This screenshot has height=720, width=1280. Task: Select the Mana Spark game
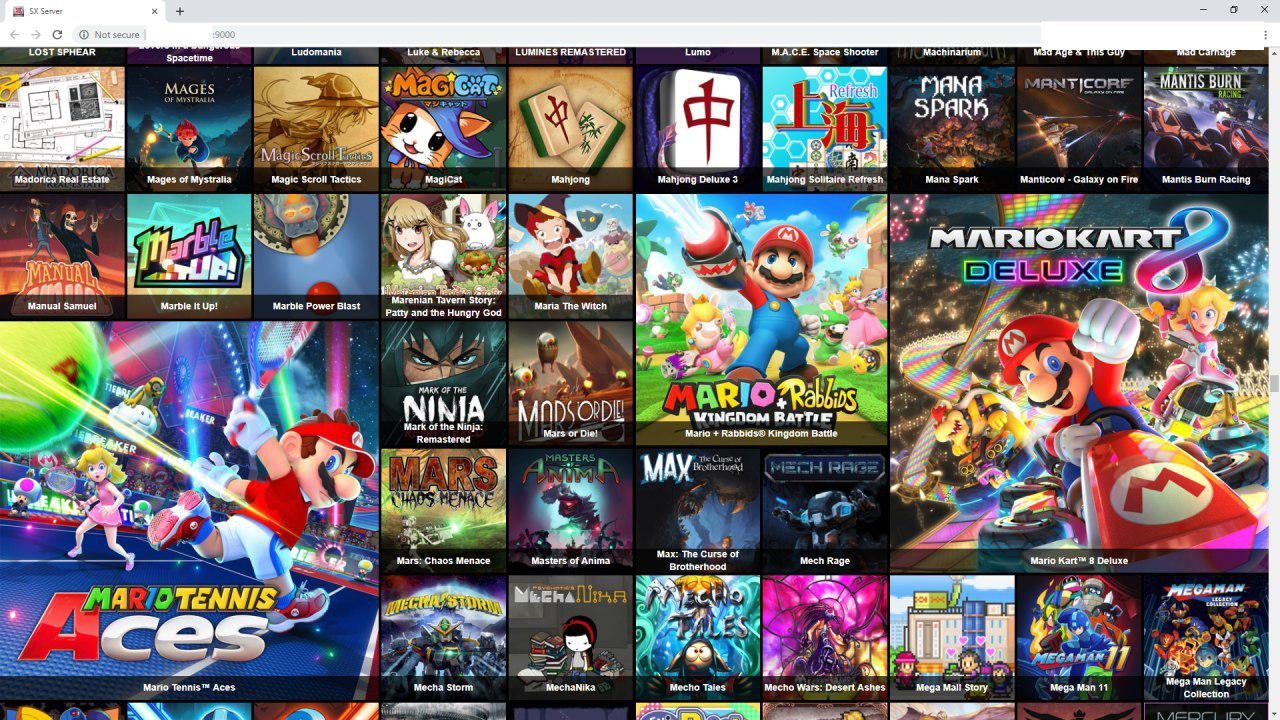click(952, 128)
